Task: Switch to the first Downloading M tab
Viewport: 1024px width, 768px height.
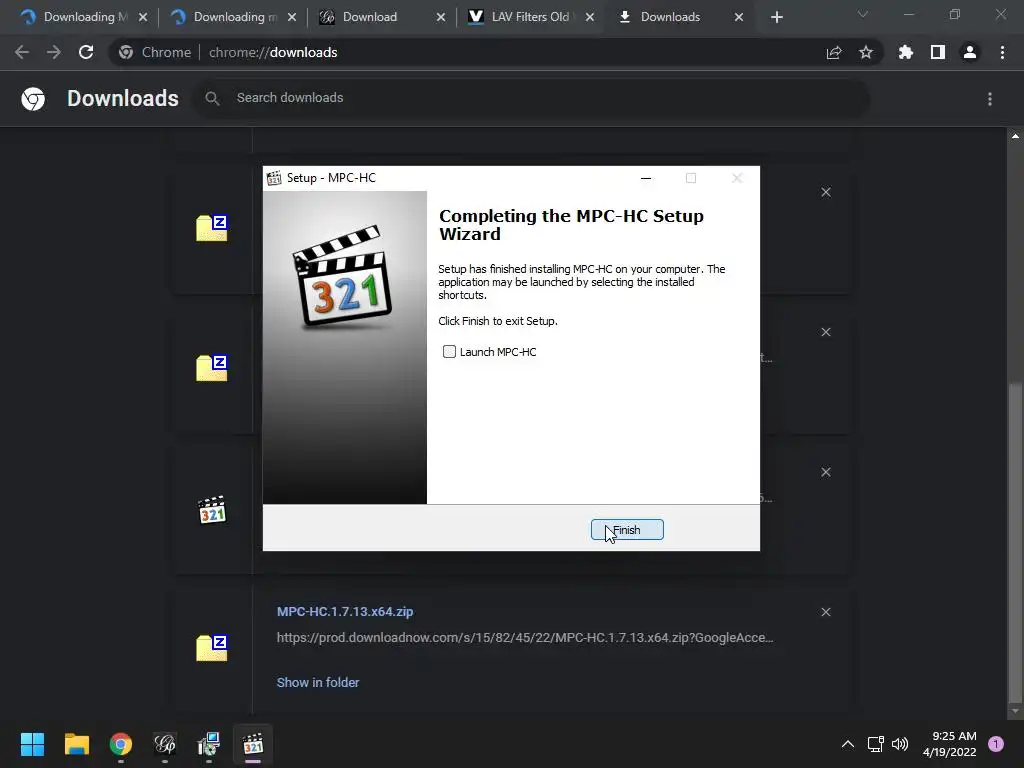Action: 85,17
